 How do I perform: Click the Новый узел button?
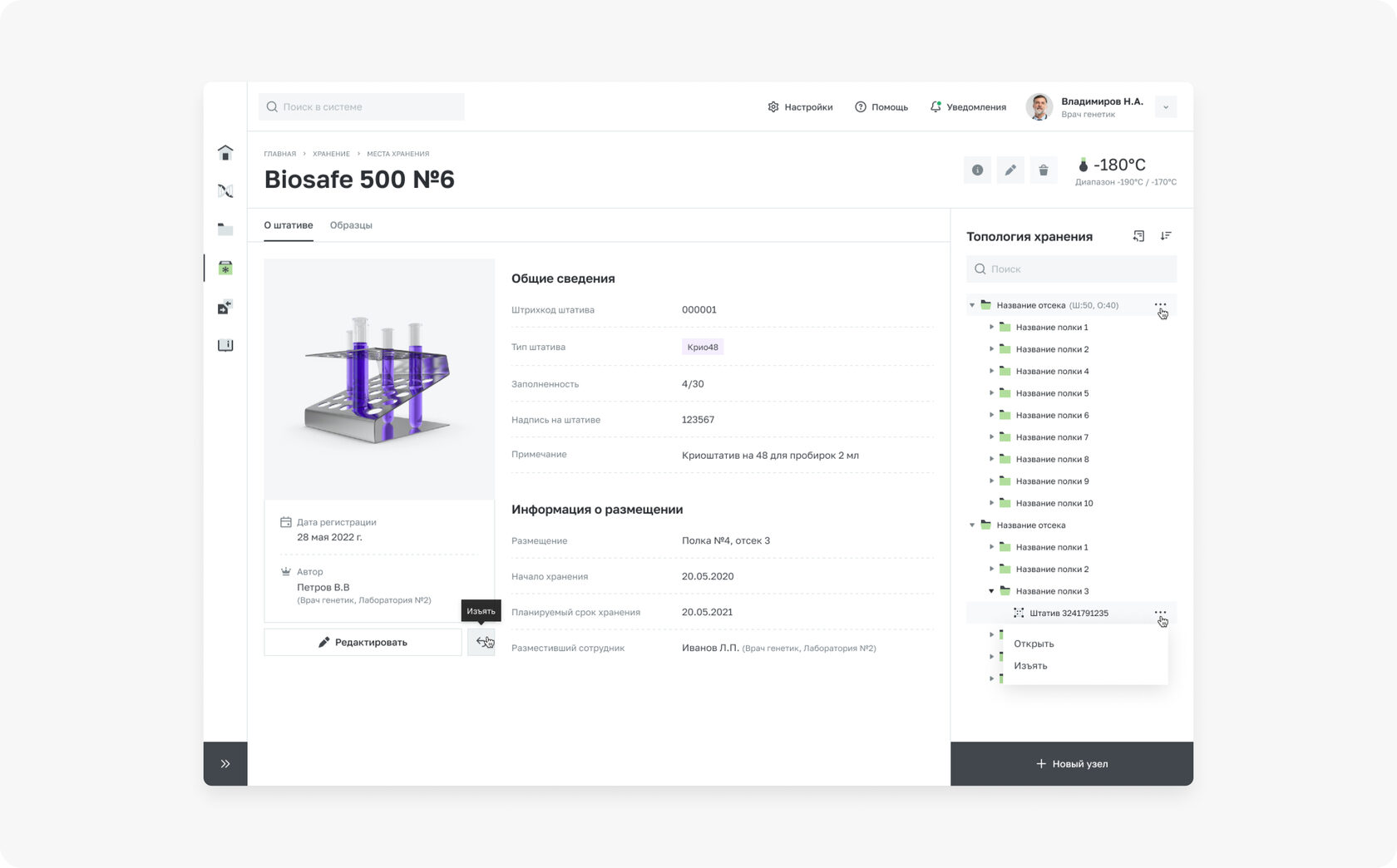click(x=1072, y=763)
